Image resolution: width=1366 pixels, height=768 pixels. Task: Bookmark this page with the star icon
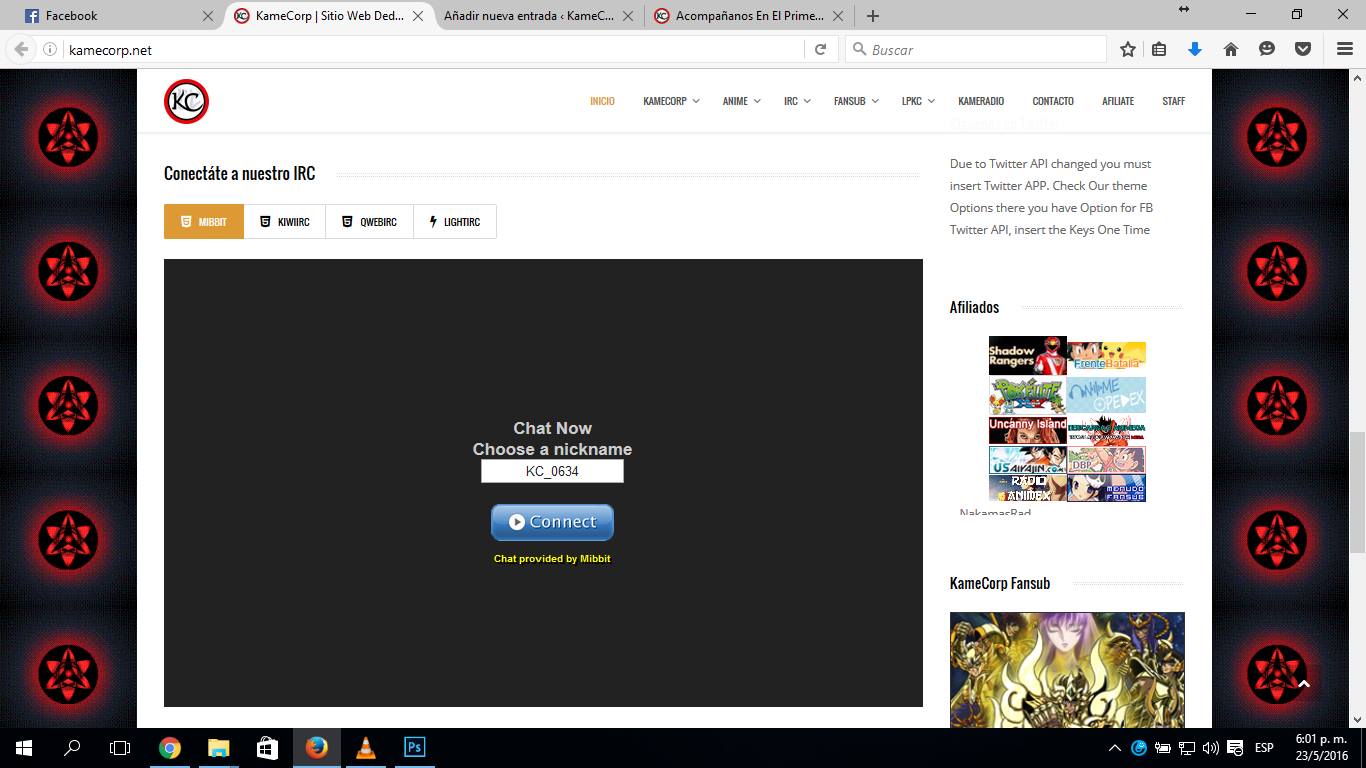click(1128, 49)
